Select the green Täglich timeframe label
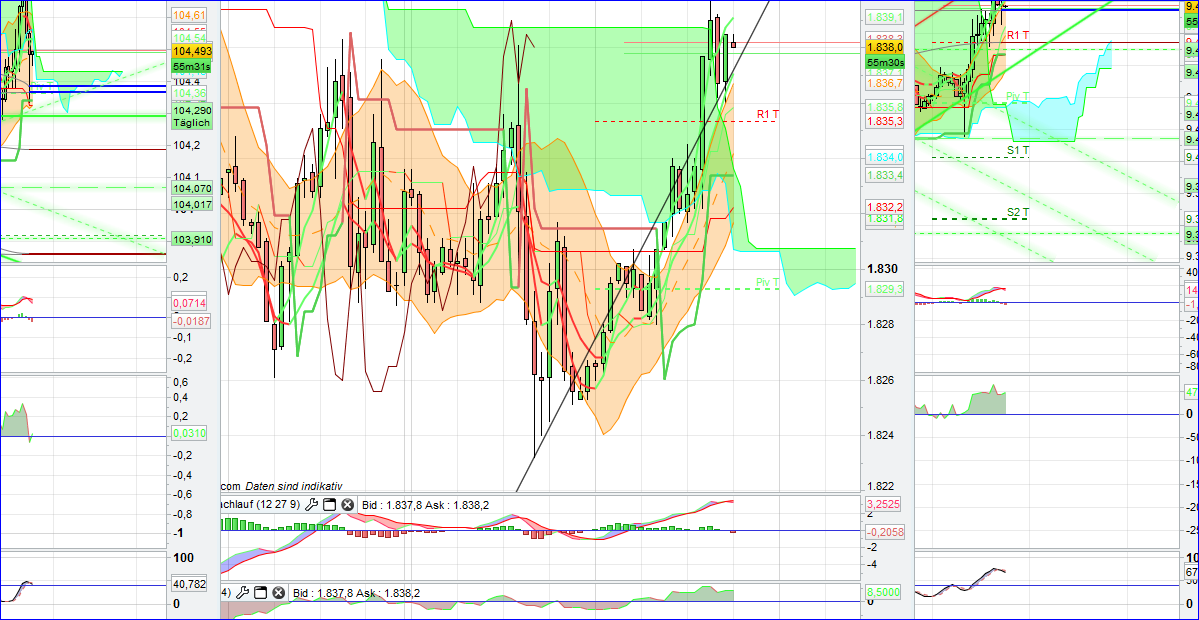This screenshot has width=1199, height=620. tap(193, 122)
